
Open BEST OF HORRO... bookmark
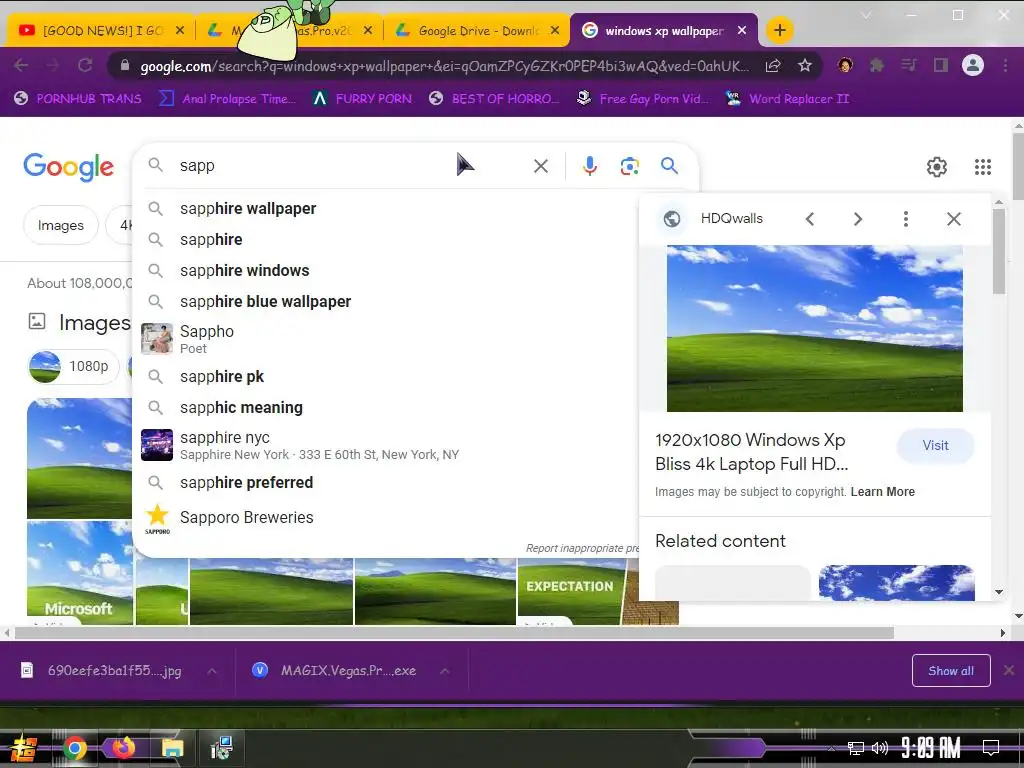(494, 99)
